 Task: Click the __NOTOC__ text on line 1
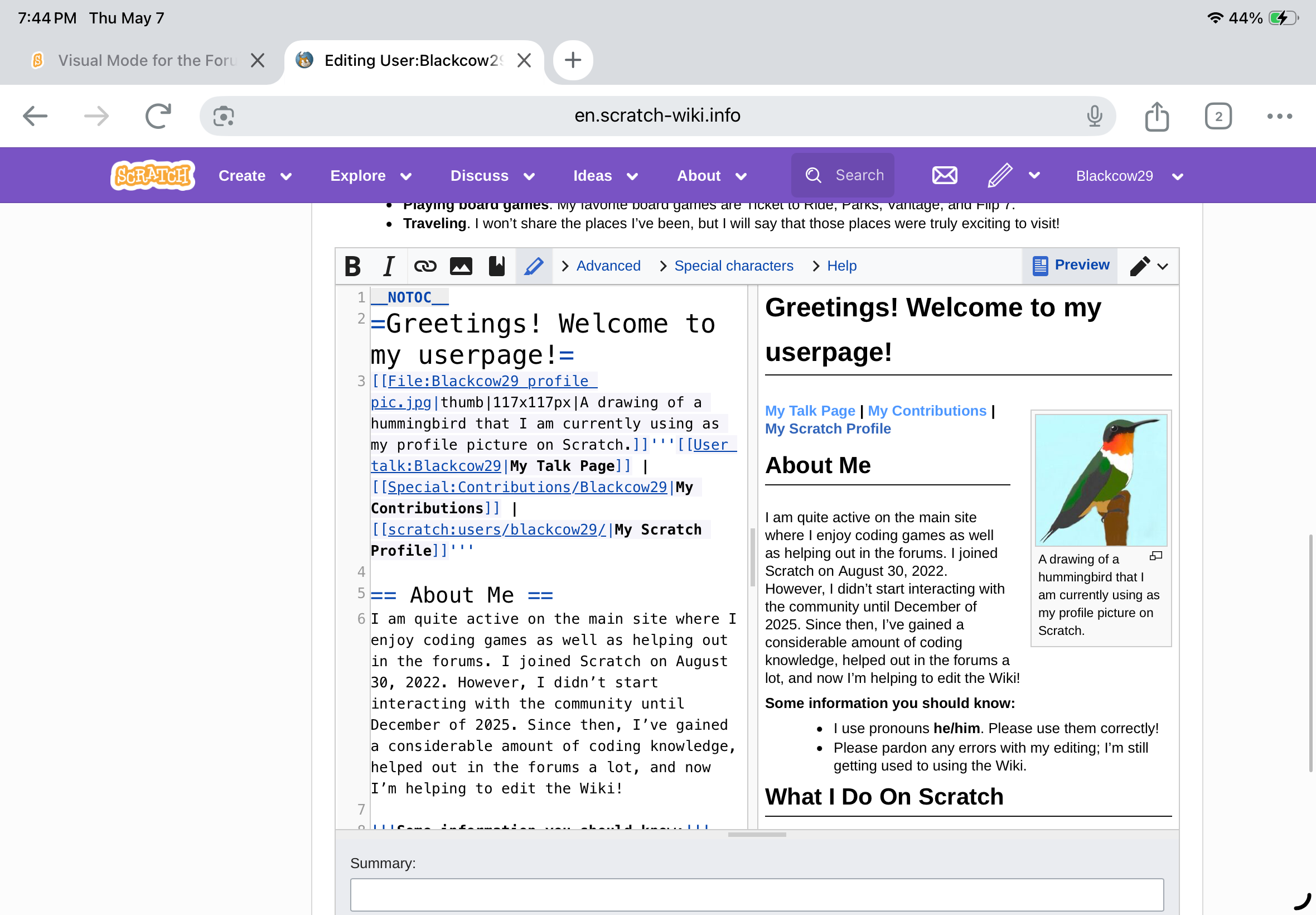point(410,297)
